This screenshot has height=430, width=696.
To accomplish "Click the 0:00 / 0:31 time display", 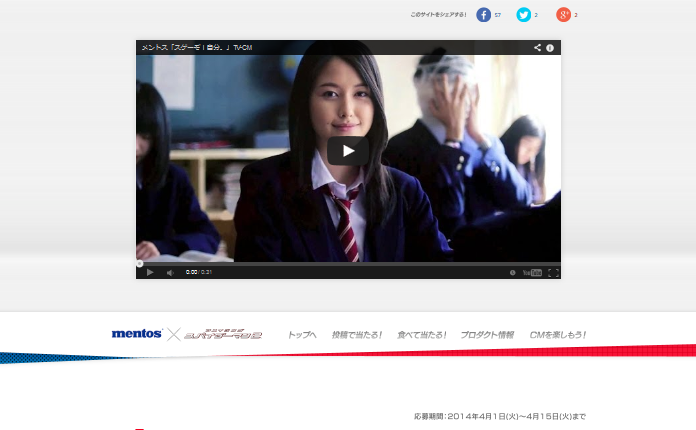I will 199,272.
